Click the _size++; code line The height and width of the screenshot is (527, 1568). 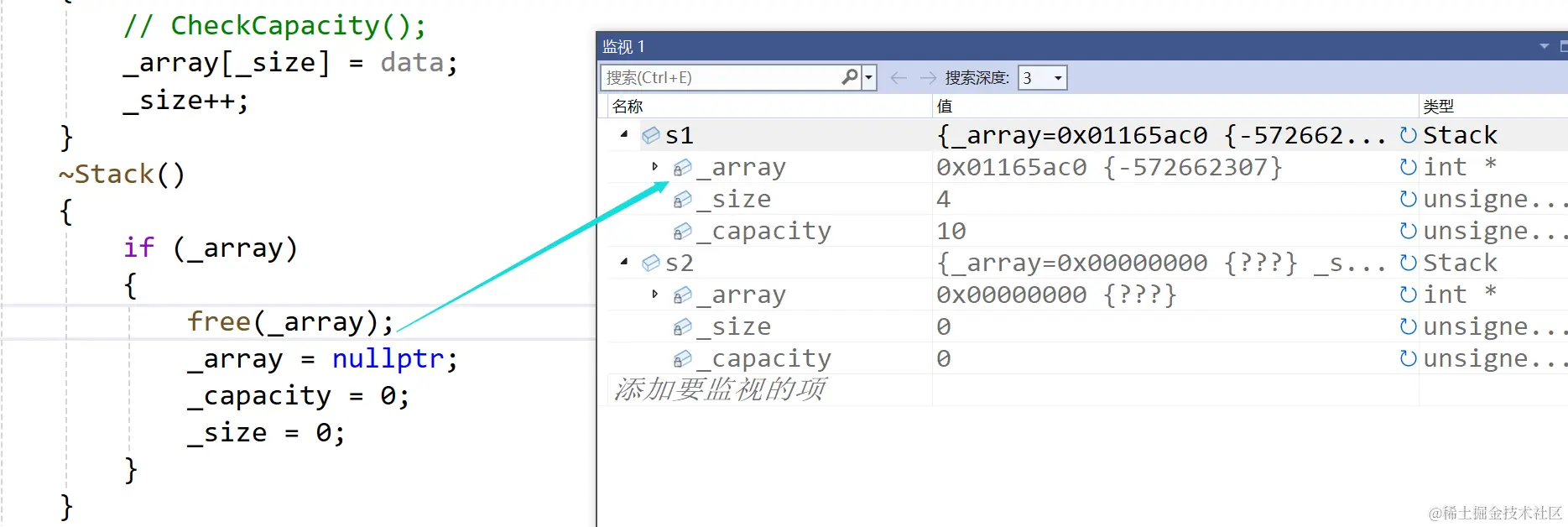(186, 101)
